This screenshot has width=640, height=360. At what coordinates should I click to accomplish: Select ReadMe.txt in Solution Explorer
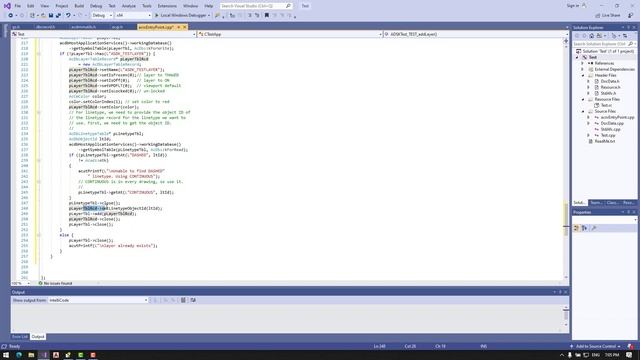(x=605, y=141)
